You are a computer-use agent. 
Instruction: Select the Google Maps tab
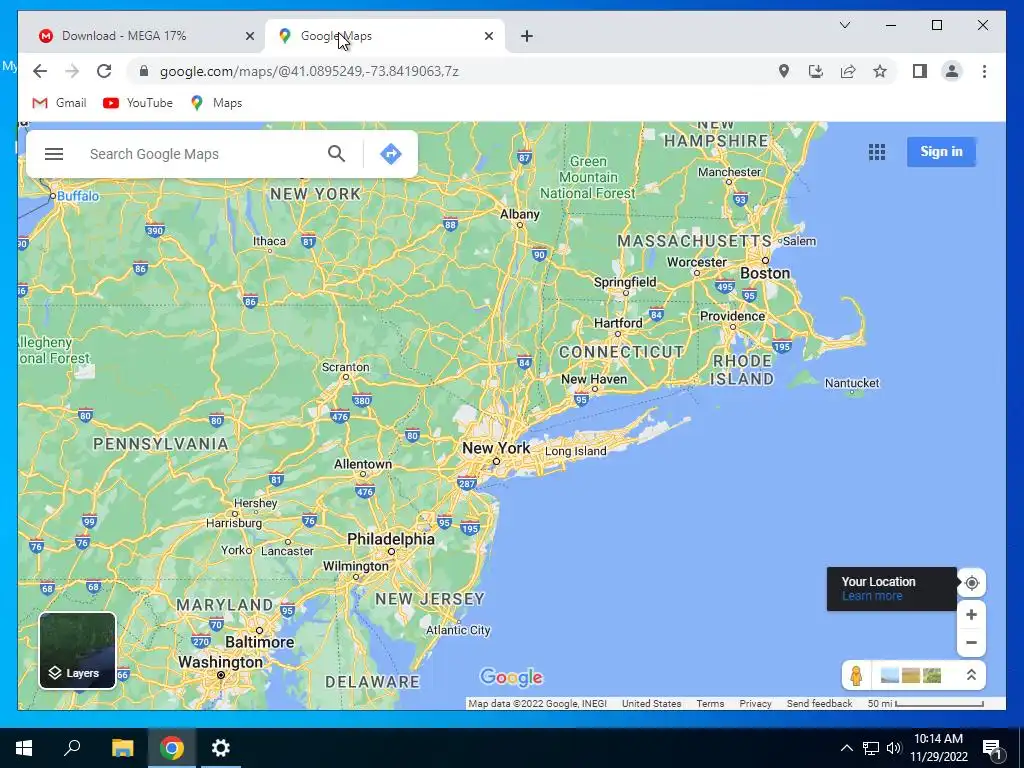385,36
